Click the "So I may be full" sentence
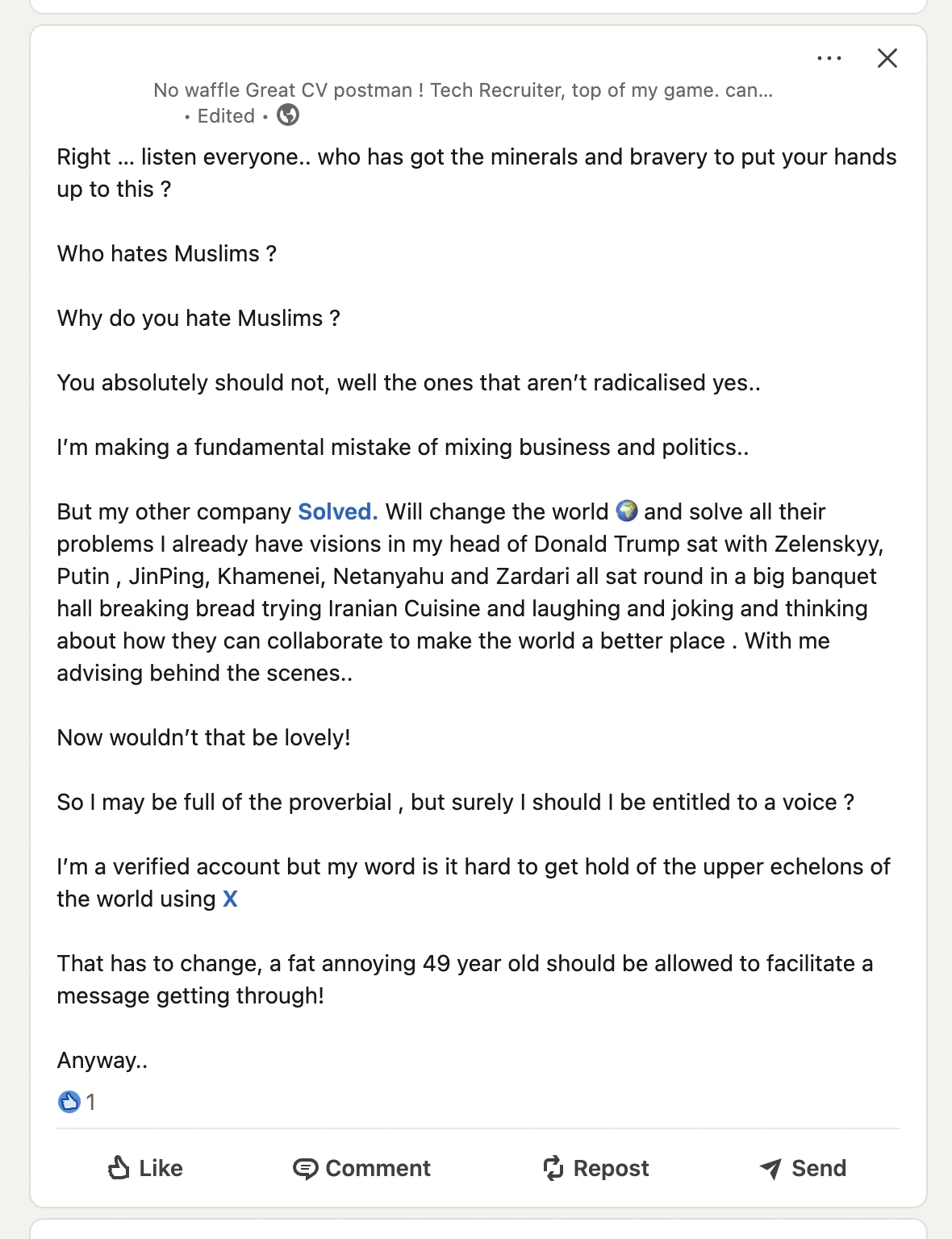Image resolution: width=952 pixels, height=1239 pixels. point(455,802)
